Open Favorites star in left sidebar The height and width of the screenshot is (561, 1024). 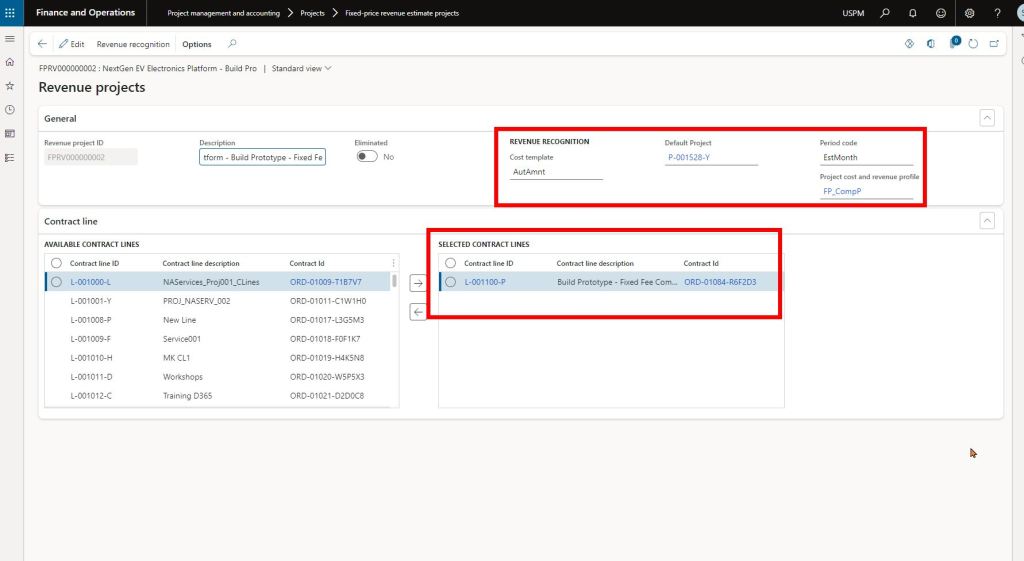click(10, 86)
